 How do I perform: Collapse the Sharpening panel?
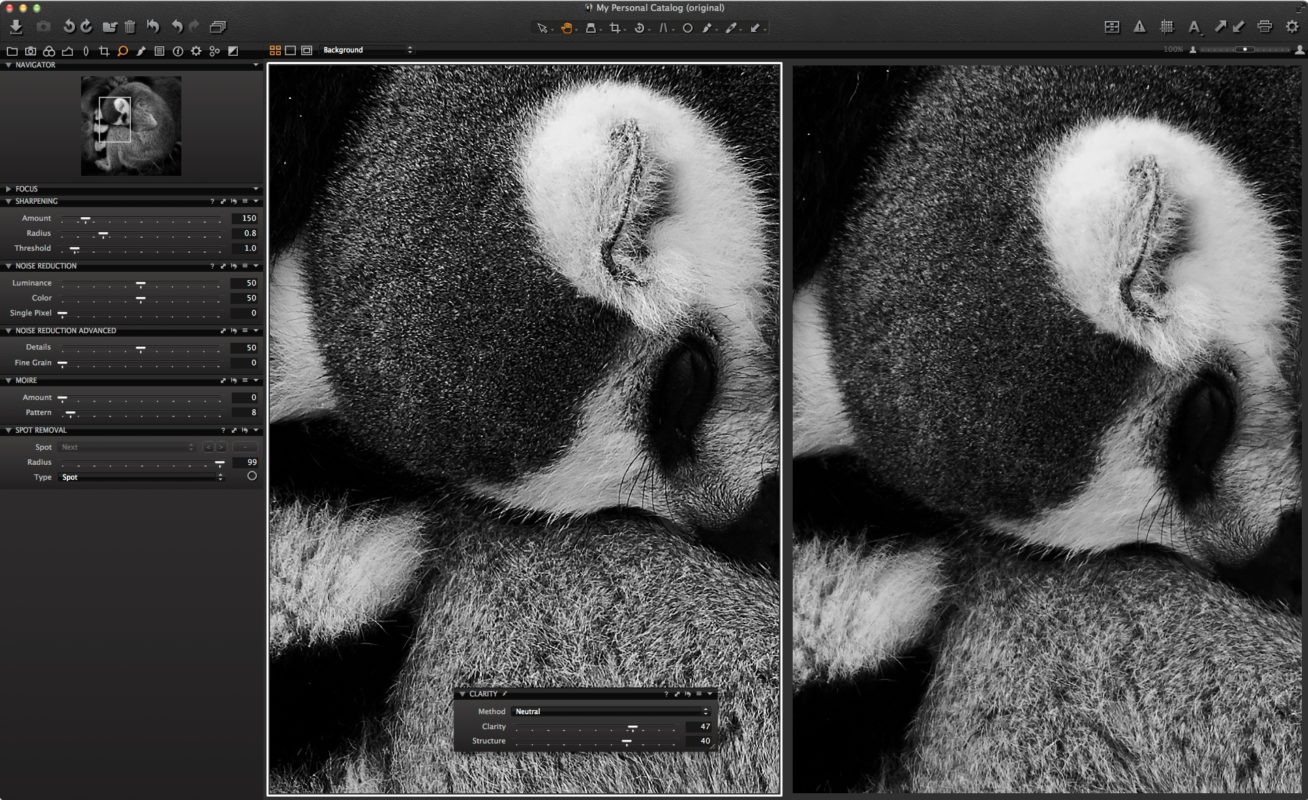click(10, 201)
